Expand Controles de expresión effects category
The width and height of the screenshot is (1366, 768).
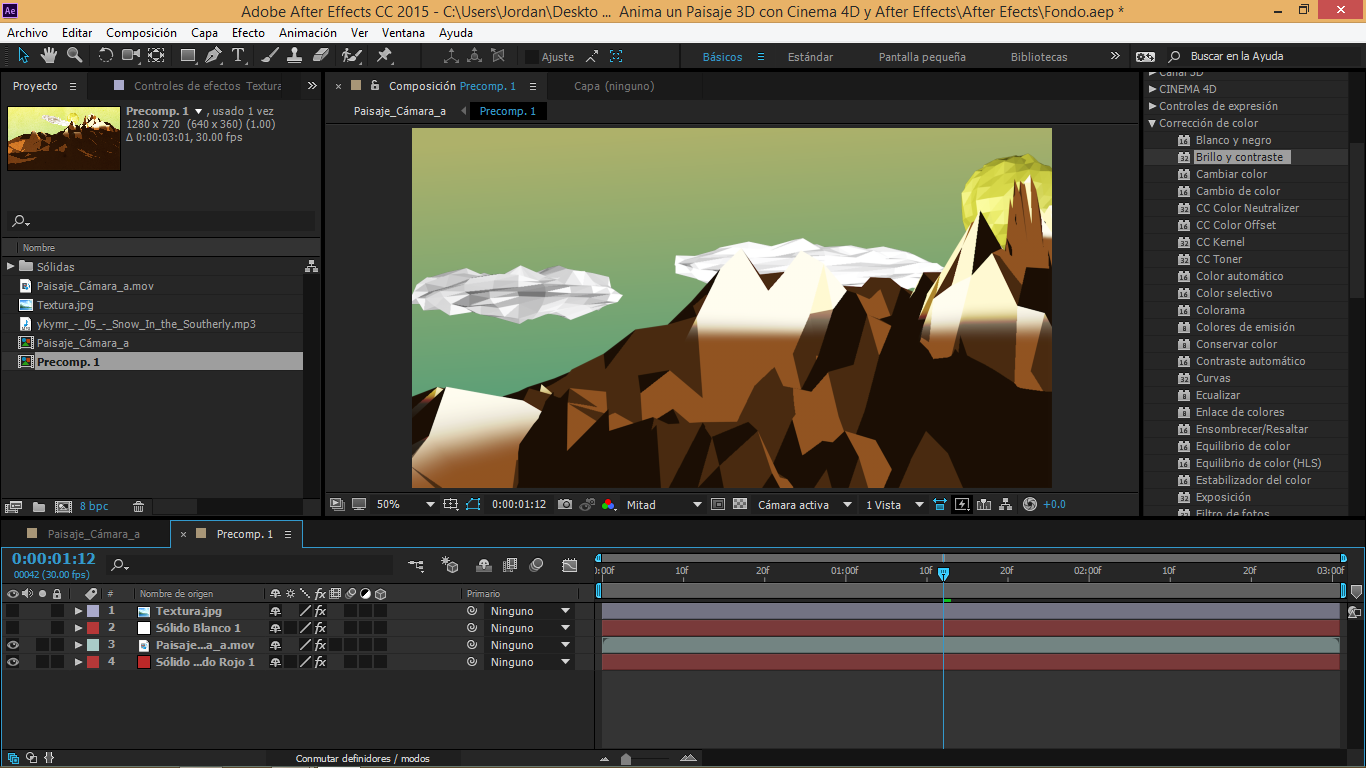pyautogui.click(x=1152, y=106)
